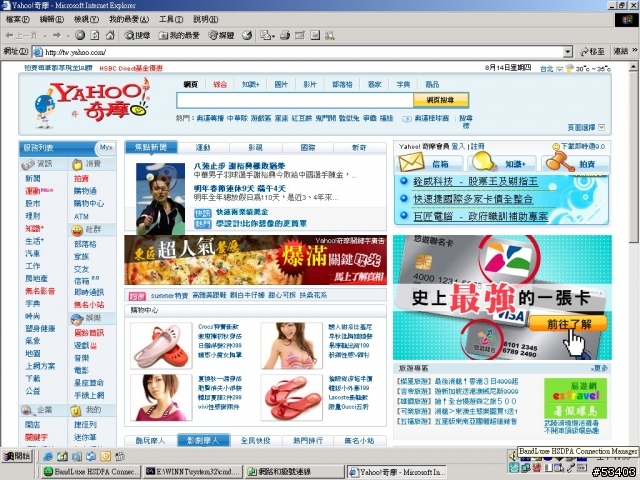Open the 編輯(E) menu
The height and width of the screenshot is (480, 640).
point(51,19)
